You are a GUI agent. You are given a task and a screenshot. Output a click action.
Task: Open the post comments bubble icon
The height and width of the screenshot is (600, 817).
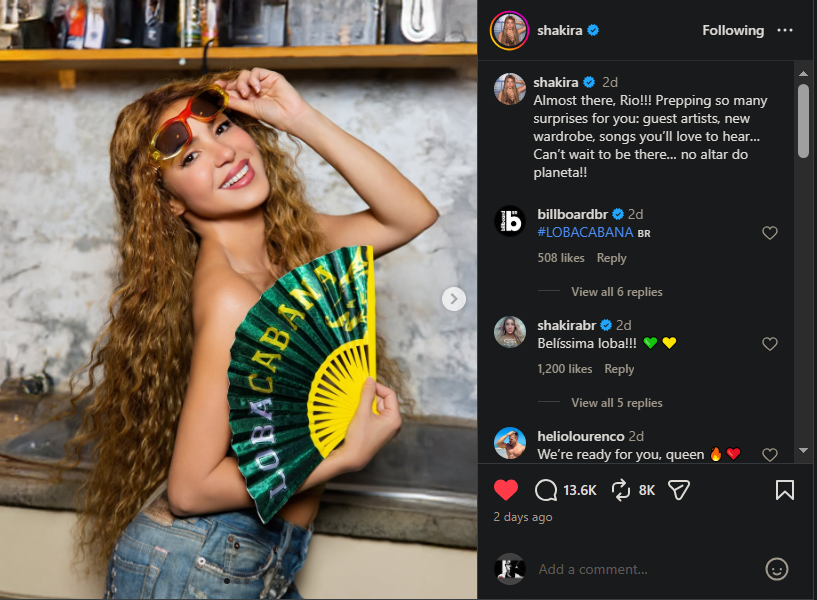[547, 490]
